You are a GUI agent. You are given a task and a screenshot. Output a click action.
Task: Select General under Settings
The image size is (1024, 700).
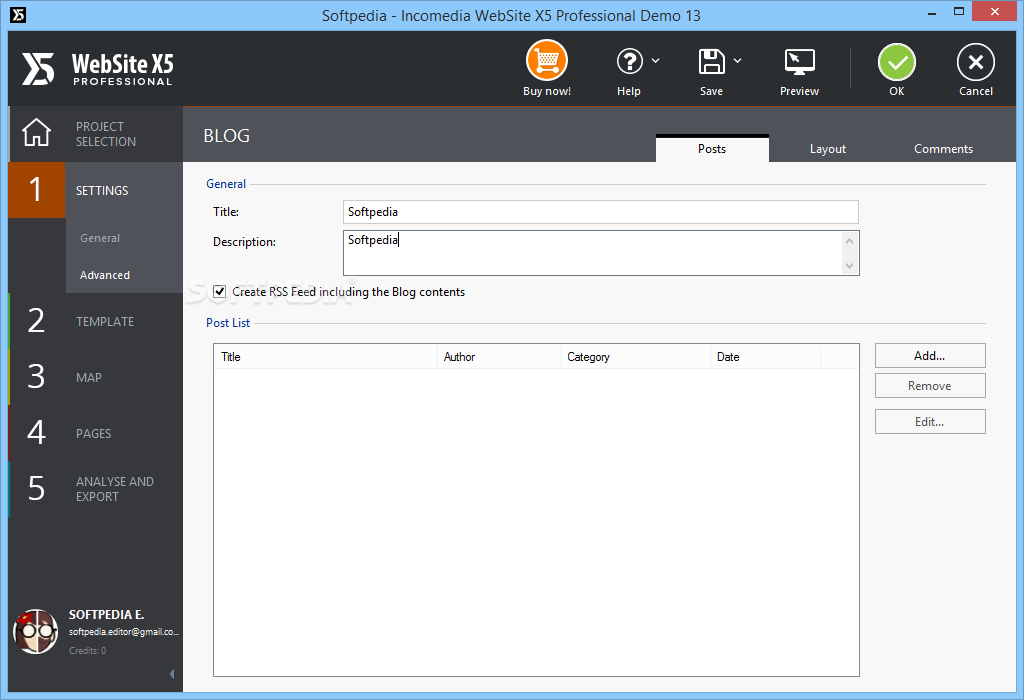point(100,238)
